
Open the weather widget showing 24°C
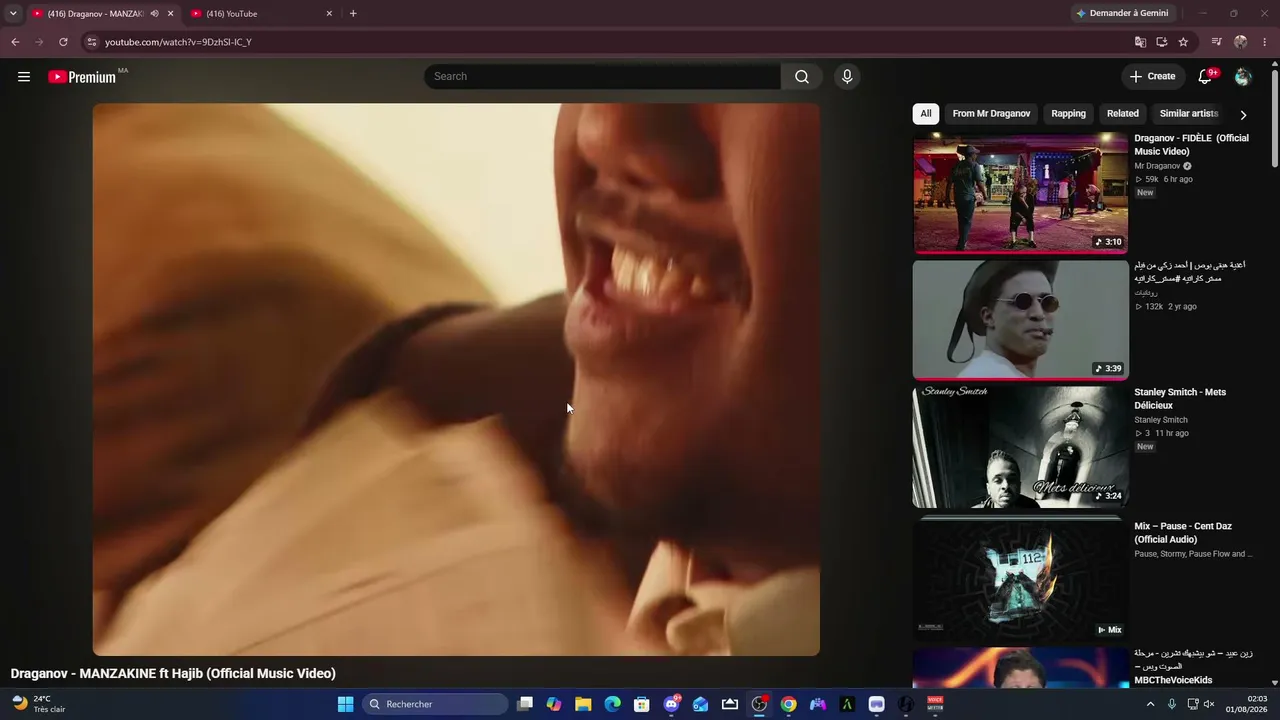click(38, 704)
